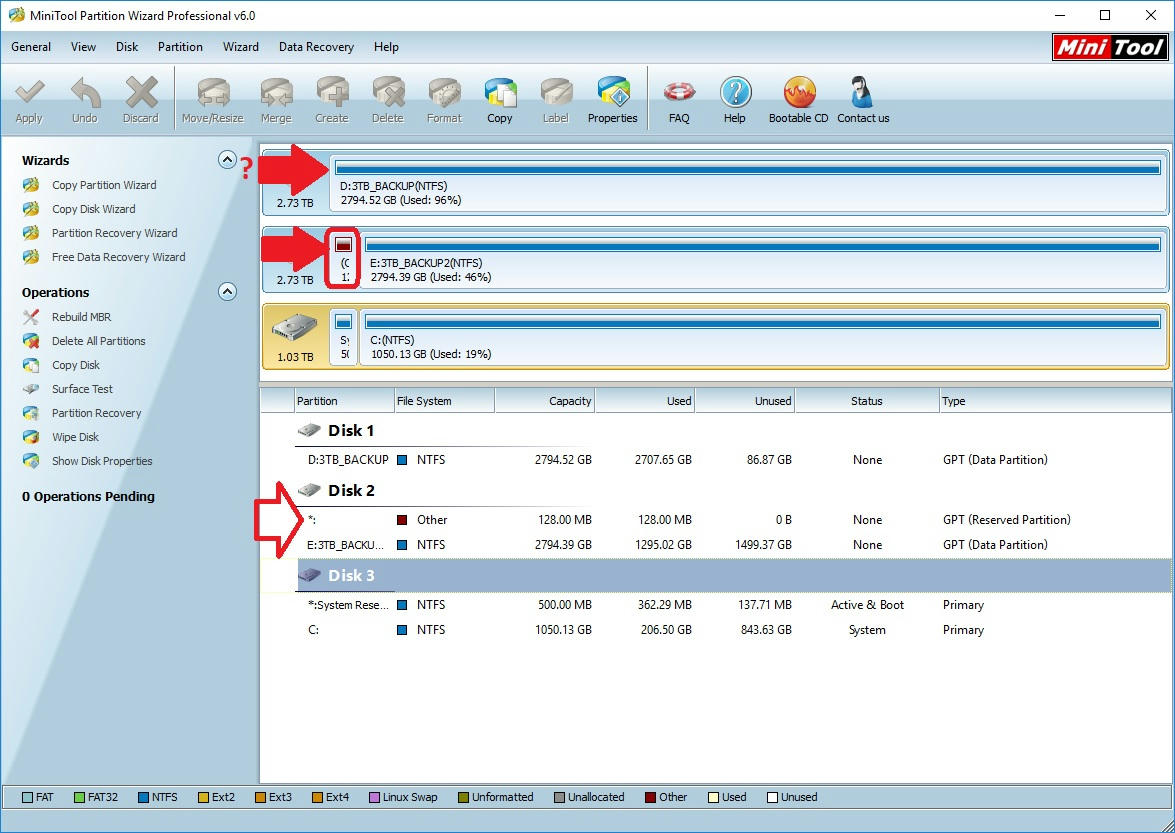Click the Partition Recovery operation link
1175x833 pixels.
point(97,413)
